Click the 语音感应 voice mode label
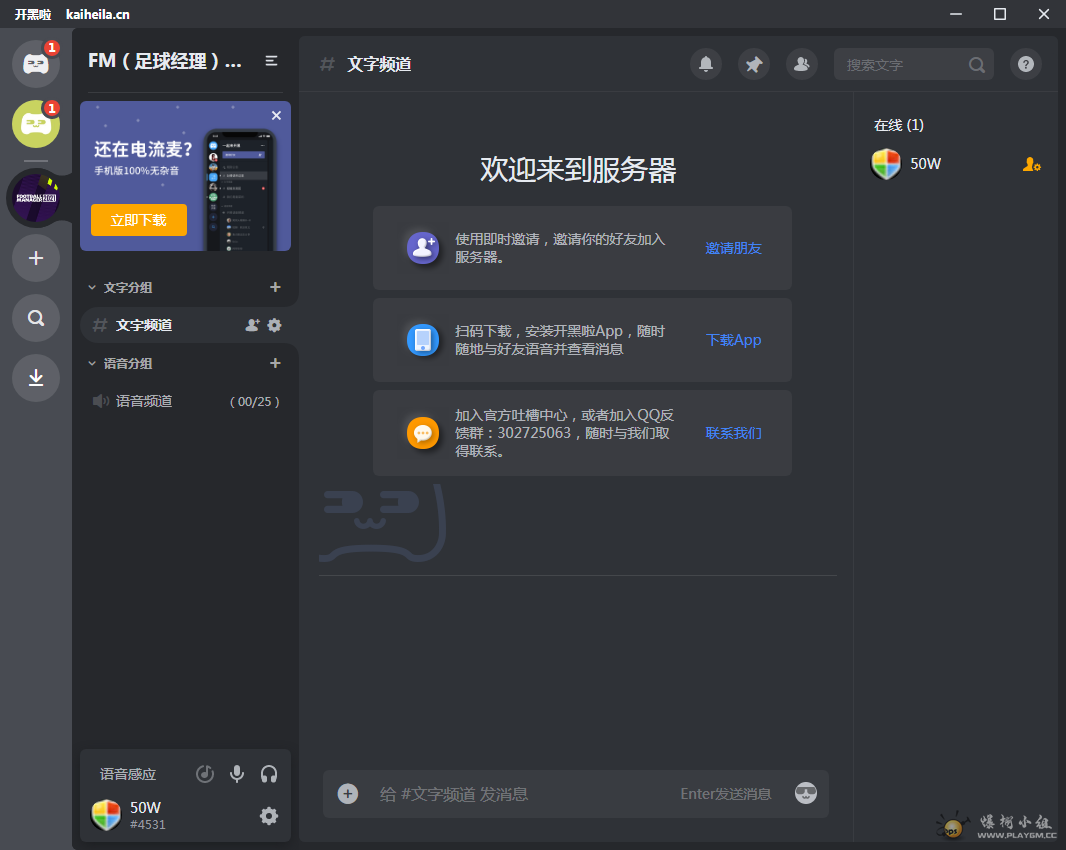This screenshot has width=1066, height=850. click(x=128, y=774)
